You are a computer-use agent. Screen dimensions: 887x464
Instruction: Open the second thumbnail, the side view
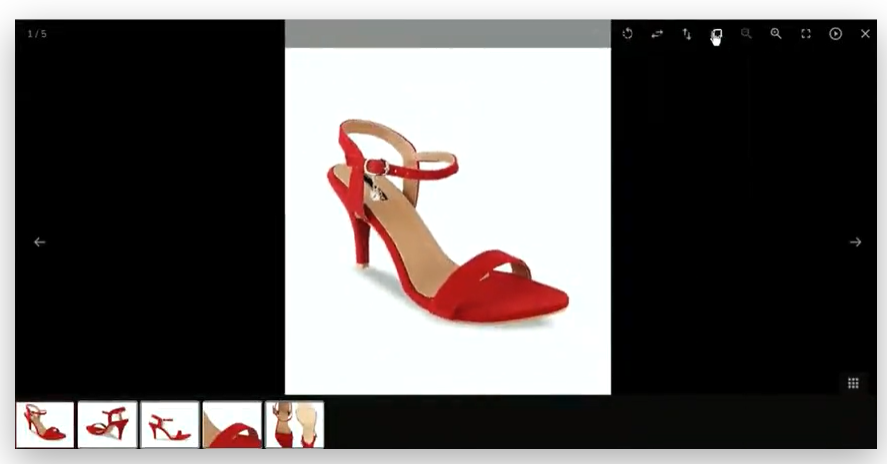coord(107,425)
